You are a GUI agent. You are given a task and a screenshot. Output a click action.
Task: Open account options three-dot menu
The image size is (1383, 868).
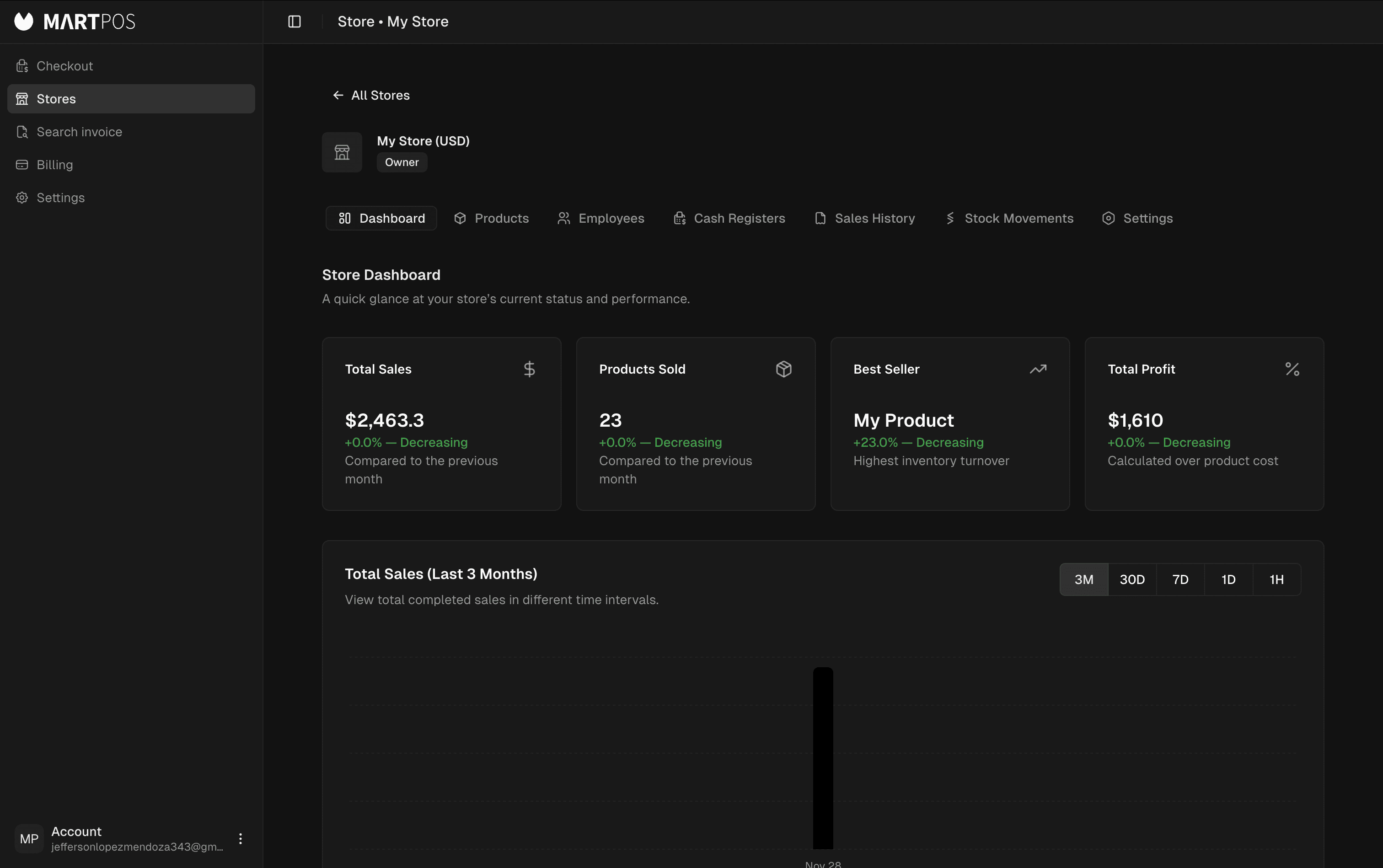coord(241,839)
